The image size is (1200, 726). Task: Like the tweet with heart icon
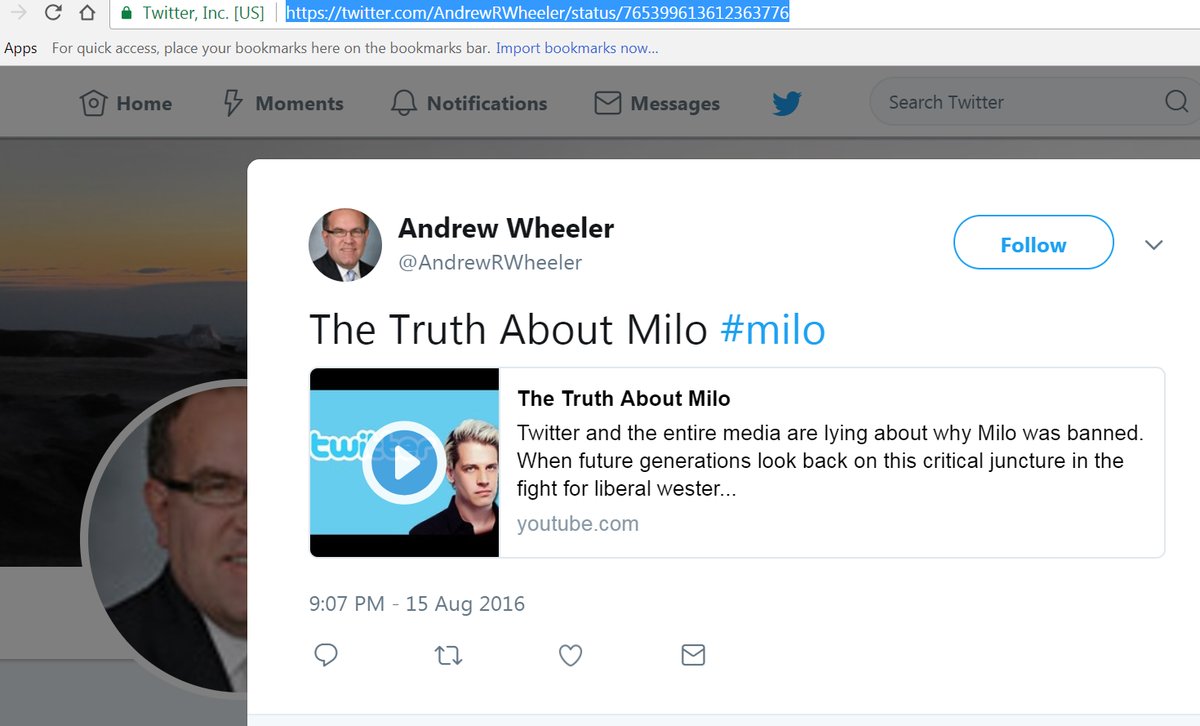[x=570, y=655]
